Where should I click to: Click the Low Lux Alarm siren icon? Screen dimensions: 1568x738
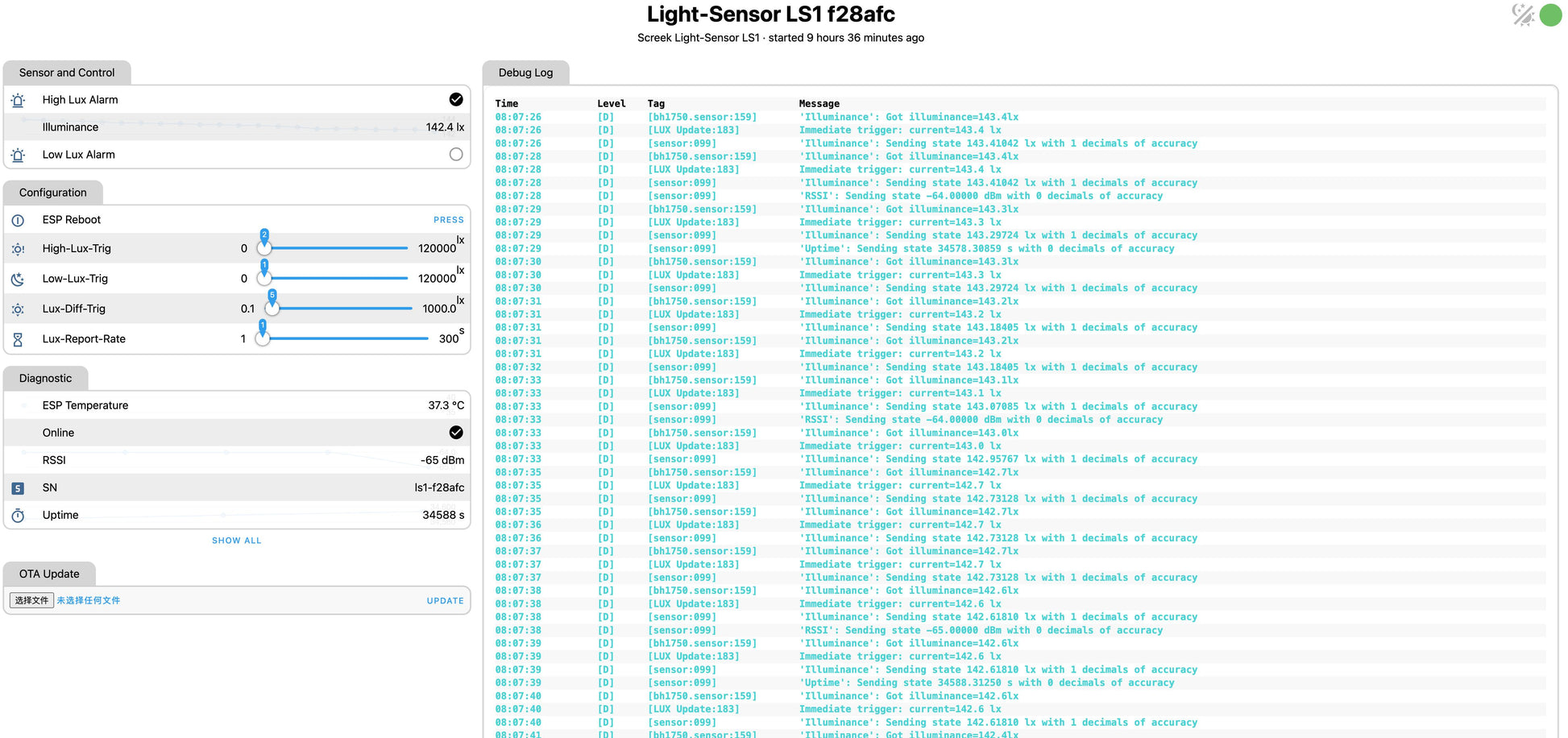(x=18, y=155)
